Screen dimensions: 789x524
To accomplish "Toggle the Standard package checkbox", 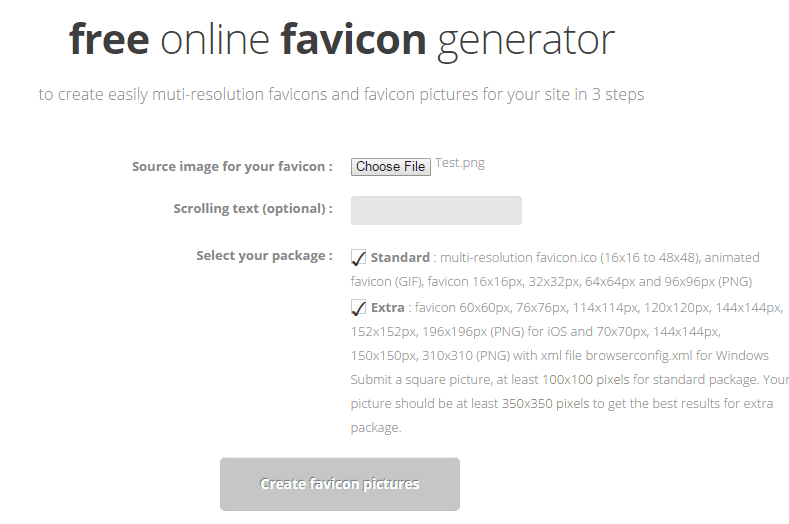I will (x=358, y=258).
